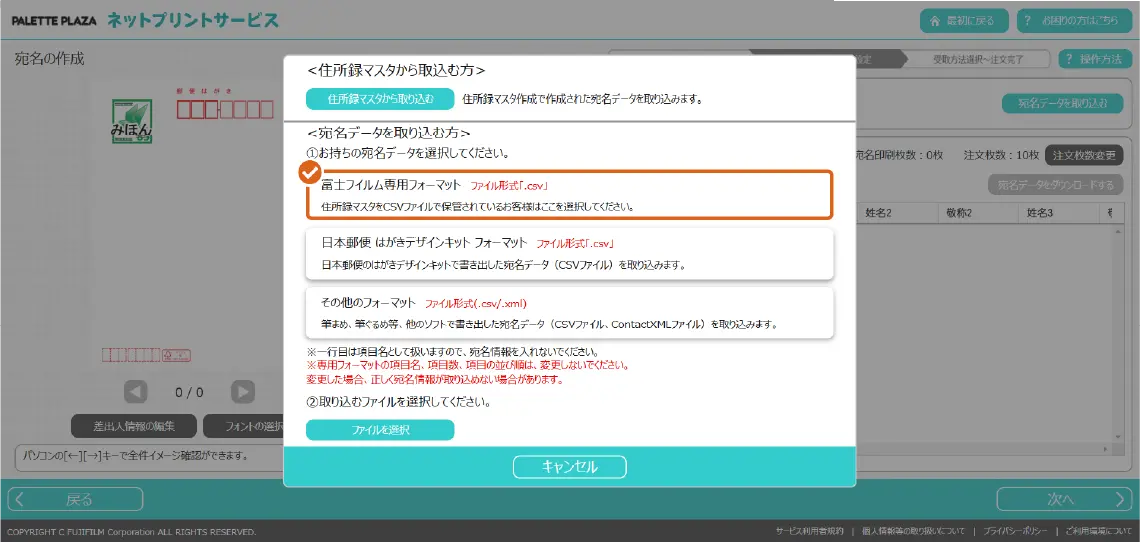Click 注文枚数変更 button
Image resolution: width=1140 pixels, height=542 pixels.
(x=1083, y=155)
